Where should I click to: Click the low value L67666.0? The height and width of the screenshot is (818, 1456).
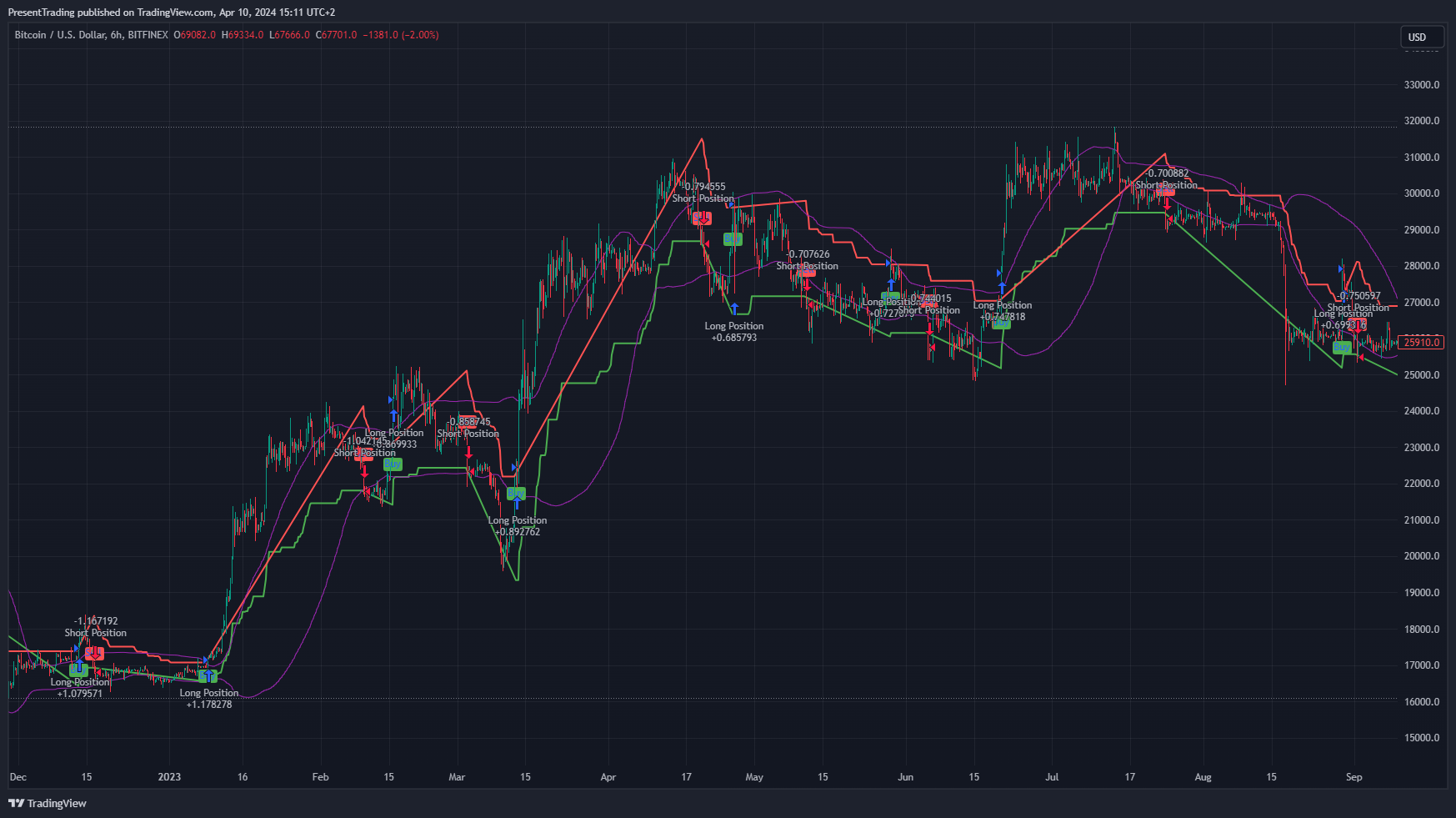(x=290, y=35)
